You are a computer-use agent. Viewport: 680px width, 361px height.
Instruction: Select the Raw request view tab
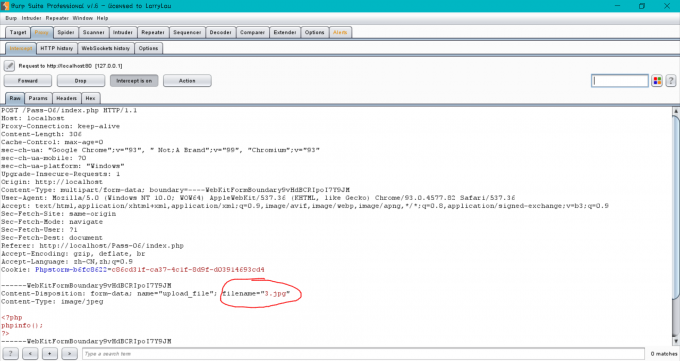coord(15,98)
